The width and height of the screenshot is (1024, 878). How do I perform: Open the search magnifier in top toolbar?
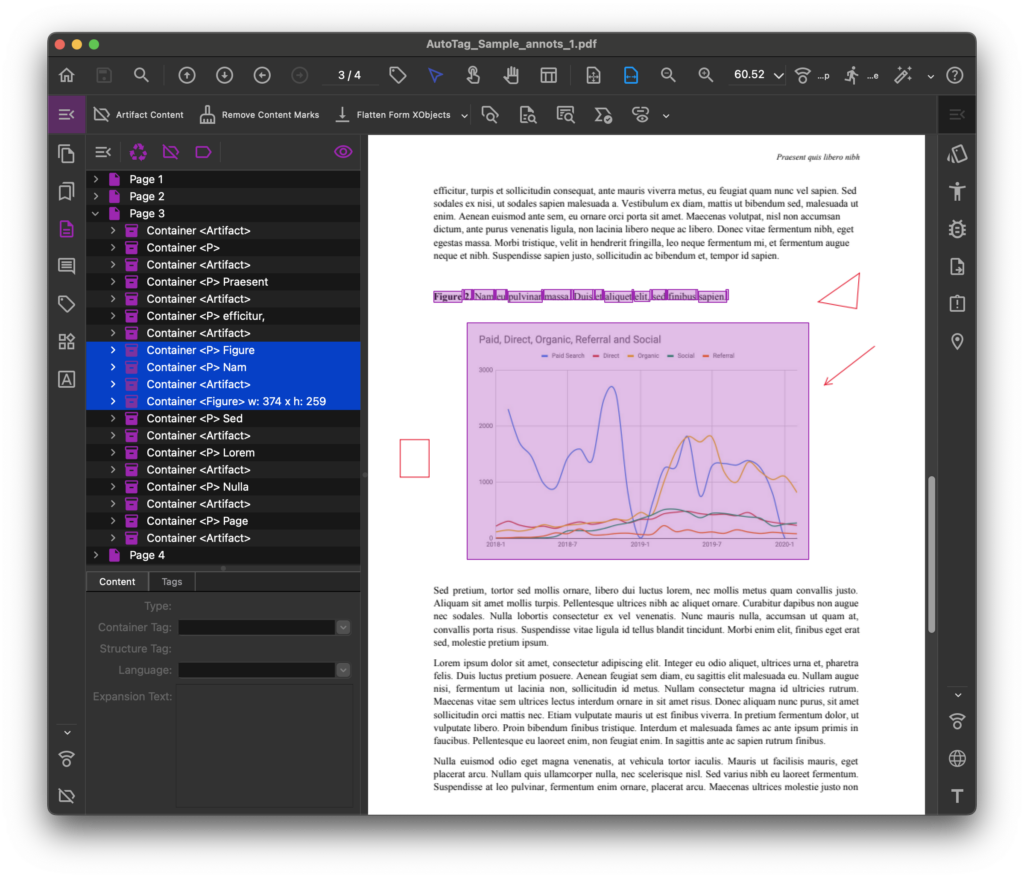[x=141, y=75]
